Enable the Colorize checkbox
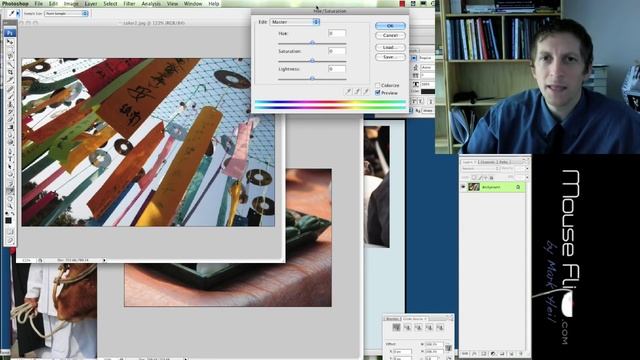 pos(378,85)
